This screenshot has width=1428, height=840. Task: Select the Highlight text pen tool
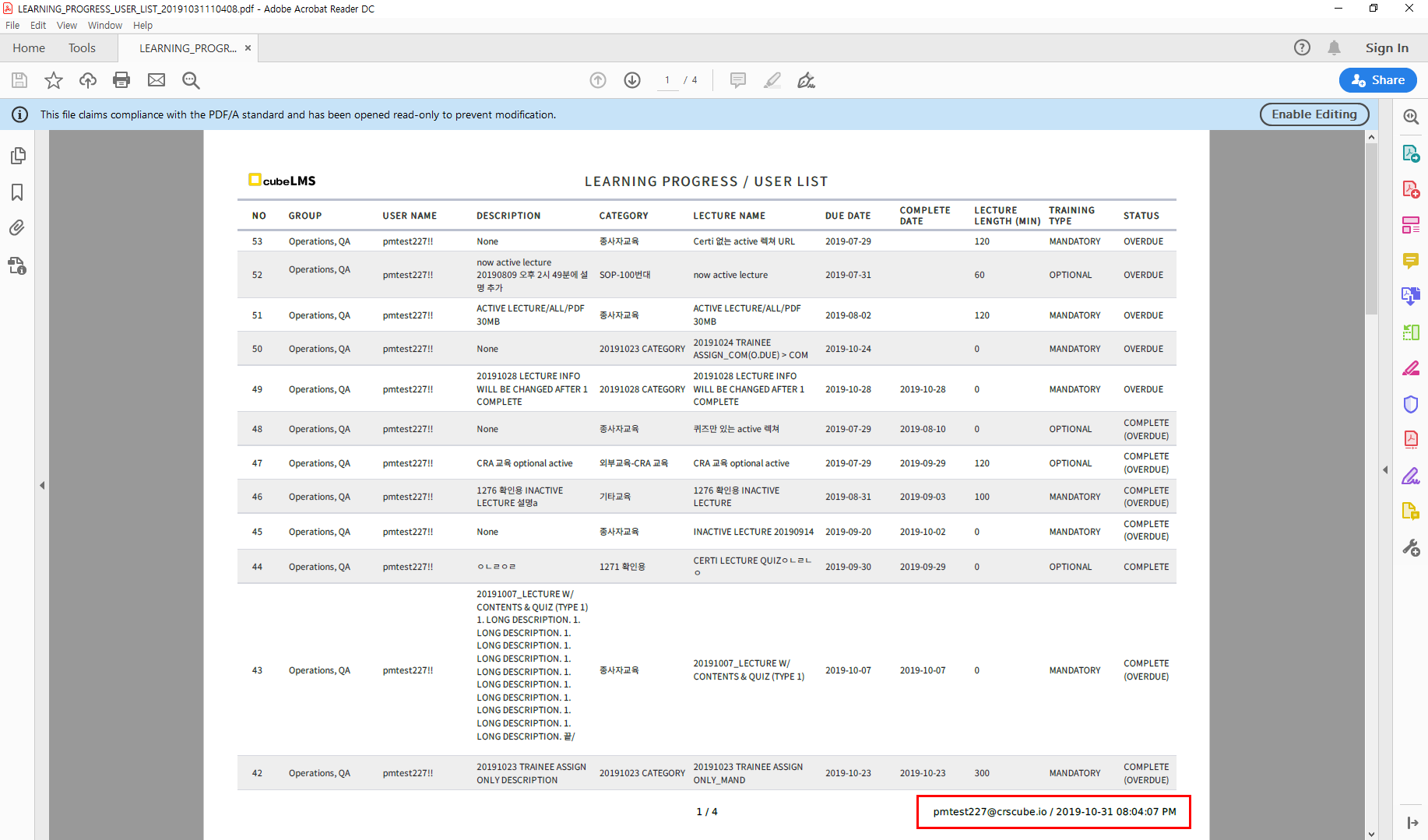point(772,80)
